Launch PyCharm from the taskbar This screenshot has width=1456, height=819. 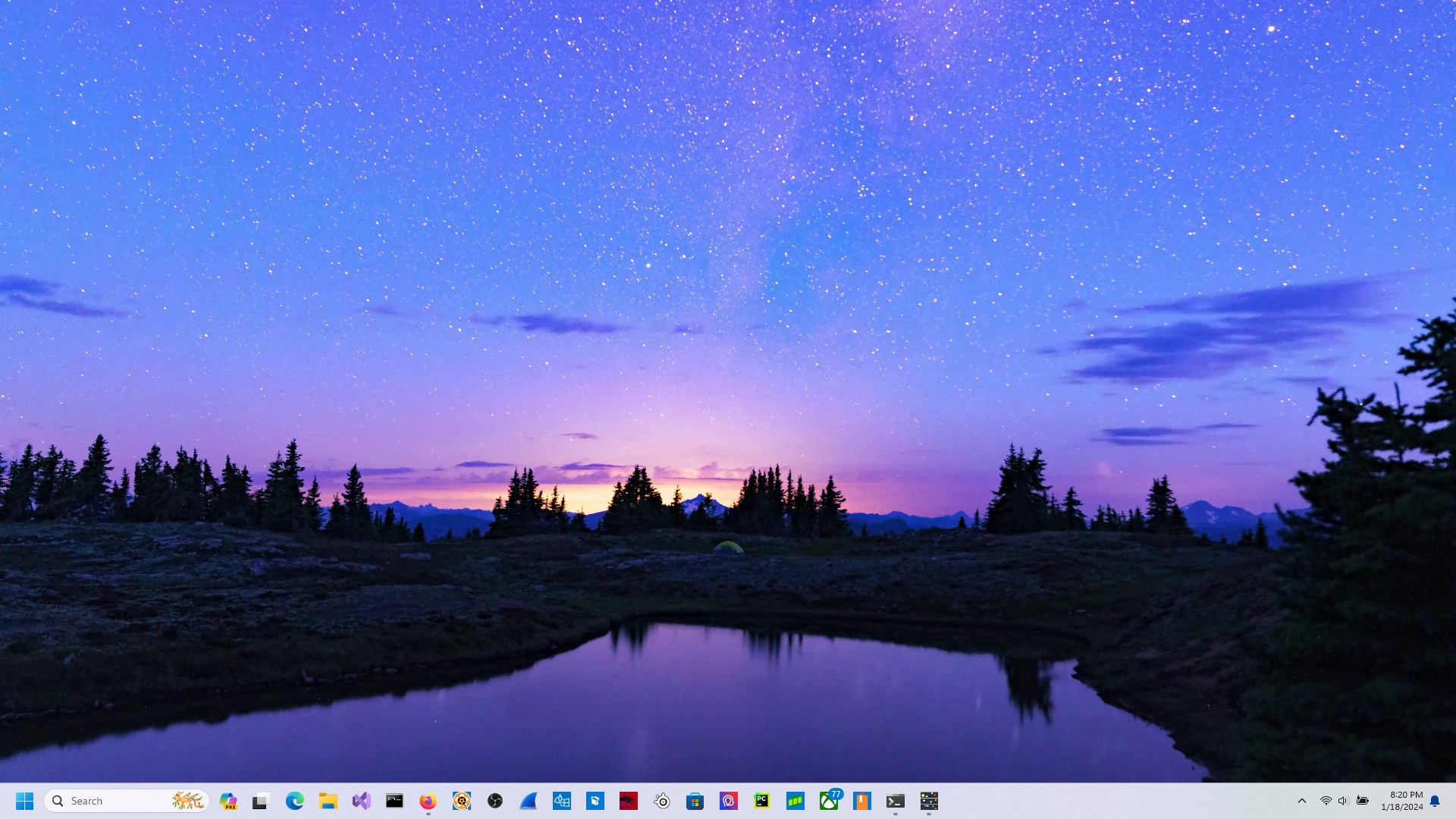(x=761, y=801)
